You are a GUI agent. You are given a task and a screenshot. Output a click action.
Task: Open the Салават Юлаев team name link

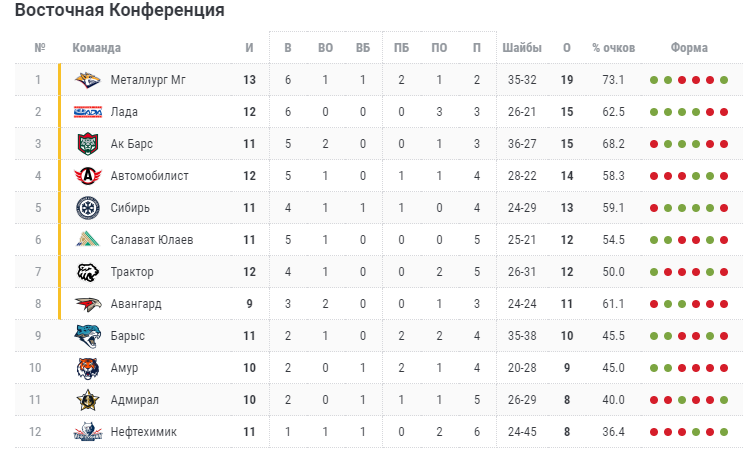click(152, 240)
